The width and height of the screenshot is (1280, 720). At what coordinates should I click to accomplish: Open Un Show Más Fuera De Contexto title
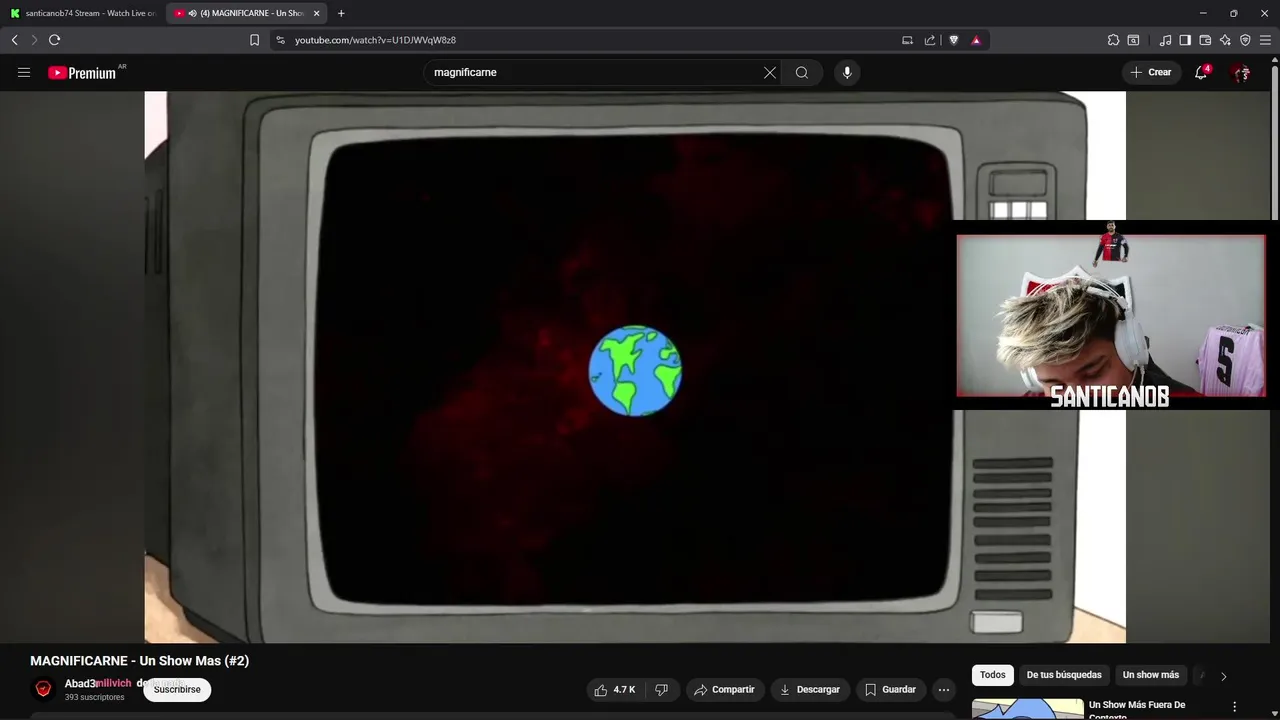tap(1137, 709)
